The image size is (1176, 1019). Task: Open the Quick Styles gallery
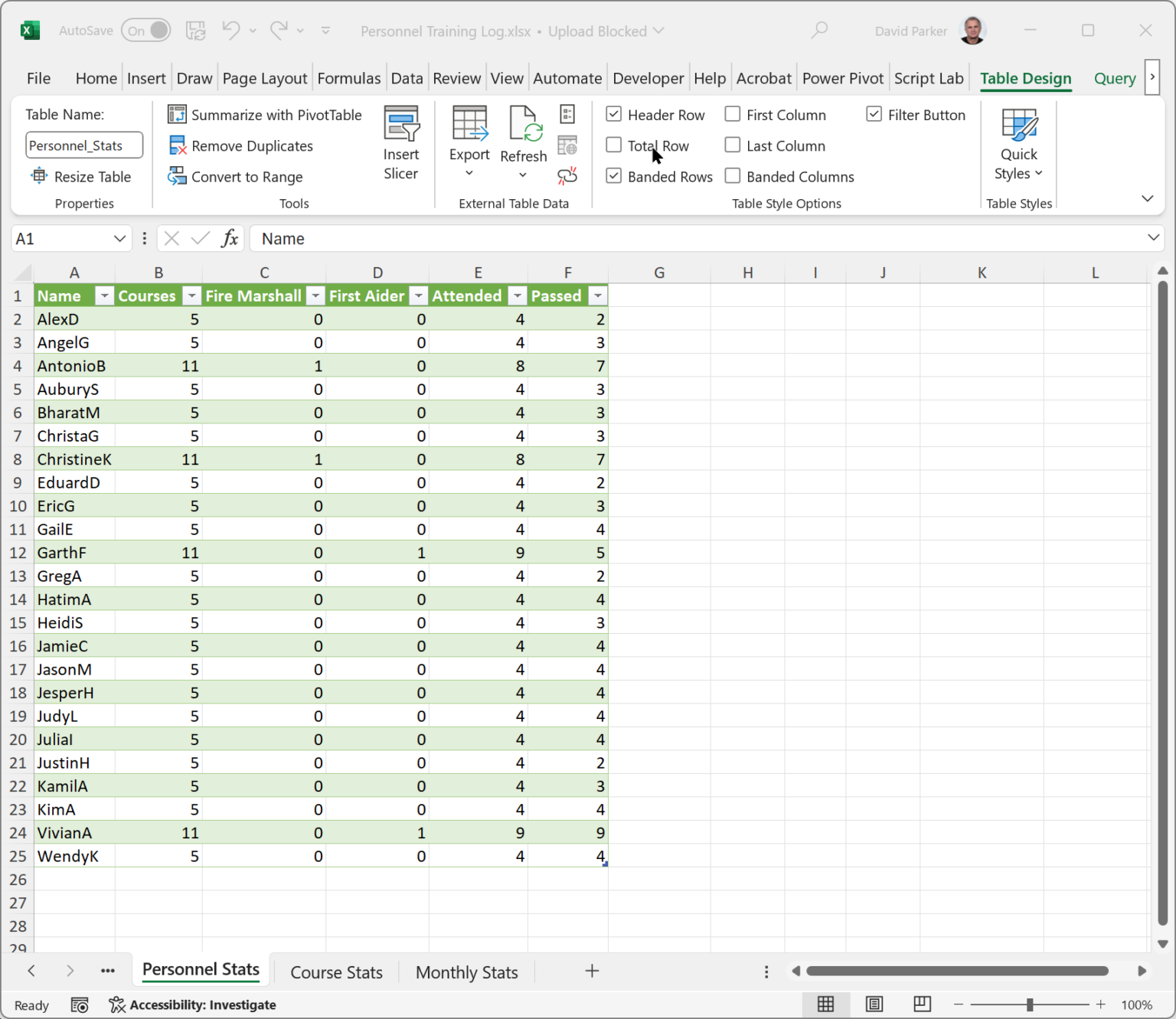click(x=1018, y=144)
